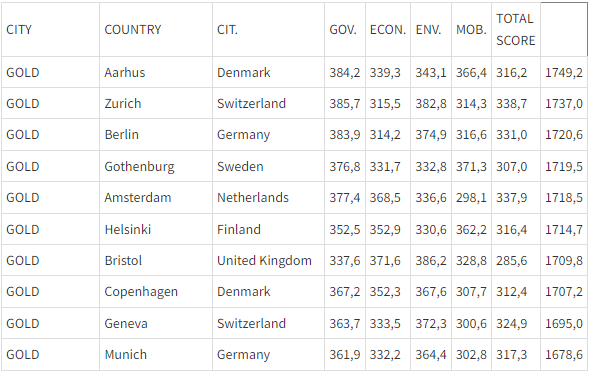This screenshot has height=374, width=590.
Task: Click the 1678,6 total value
Action: pos(564,354)
